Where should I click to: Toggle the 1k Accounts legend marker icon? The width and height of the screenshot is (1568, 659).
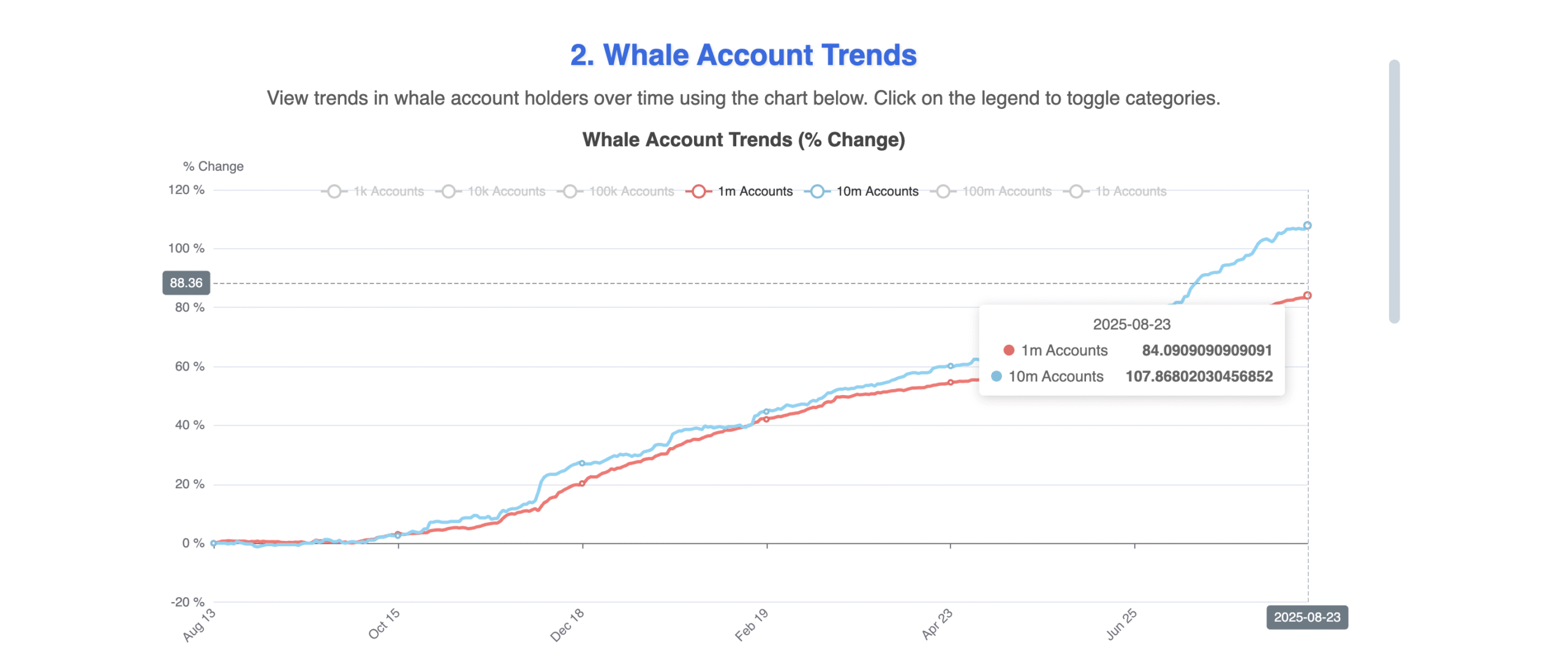coord(334,191)
